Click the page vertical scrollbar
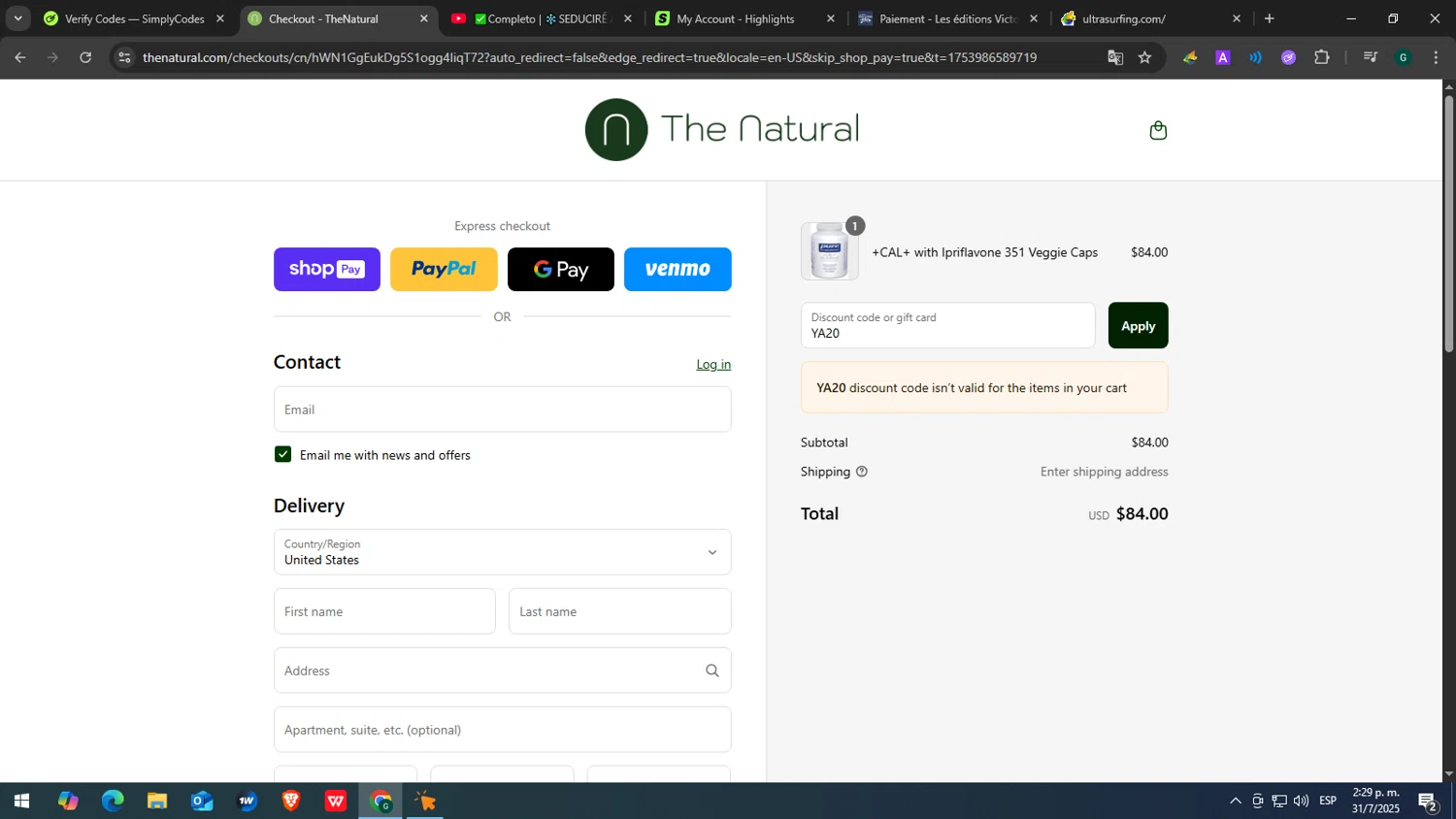The image size is (1456, 819). (1449, 223)
